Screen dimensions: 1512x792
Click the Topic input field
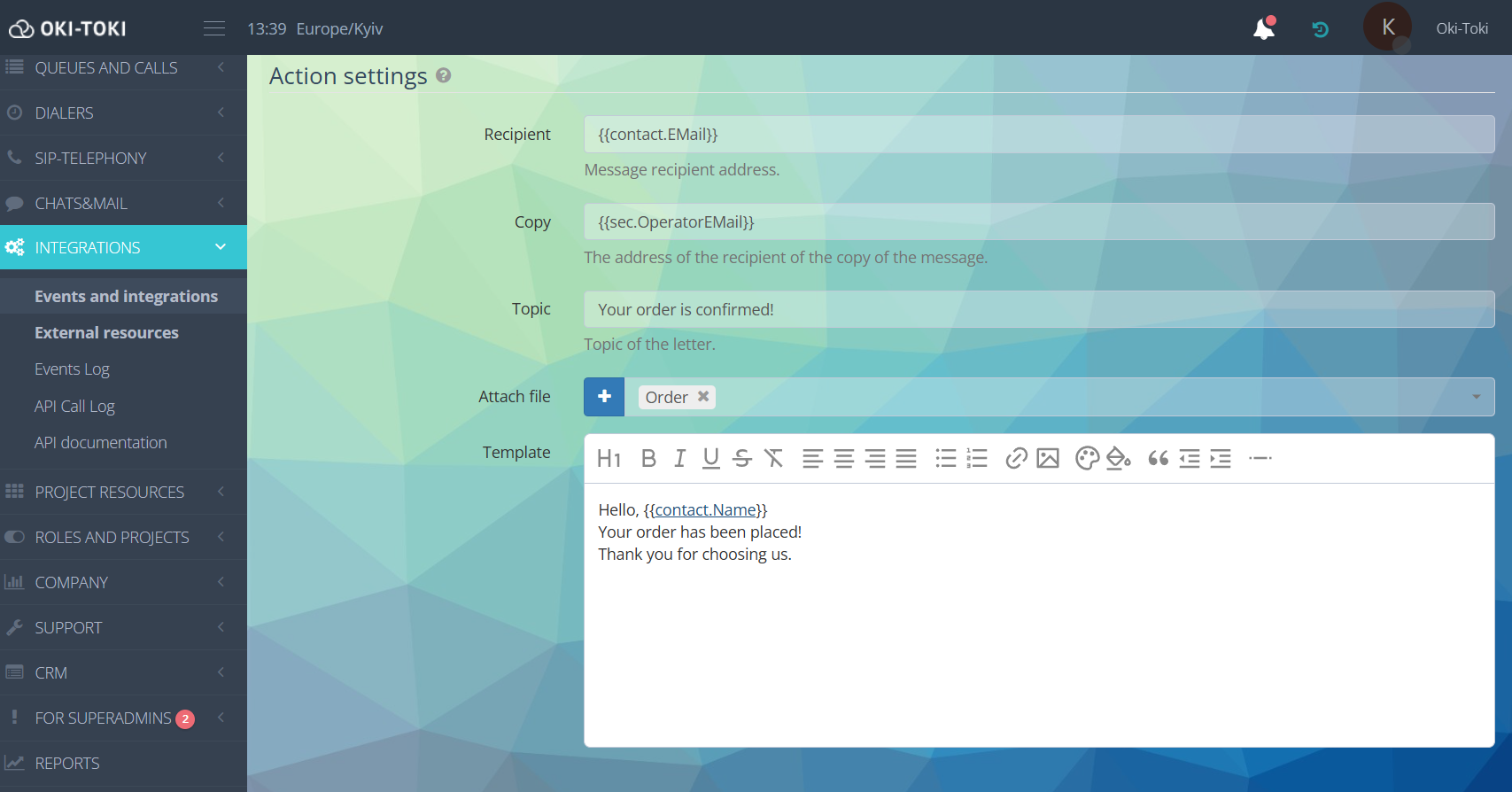pyautogui.click(x=1038, y=309)
